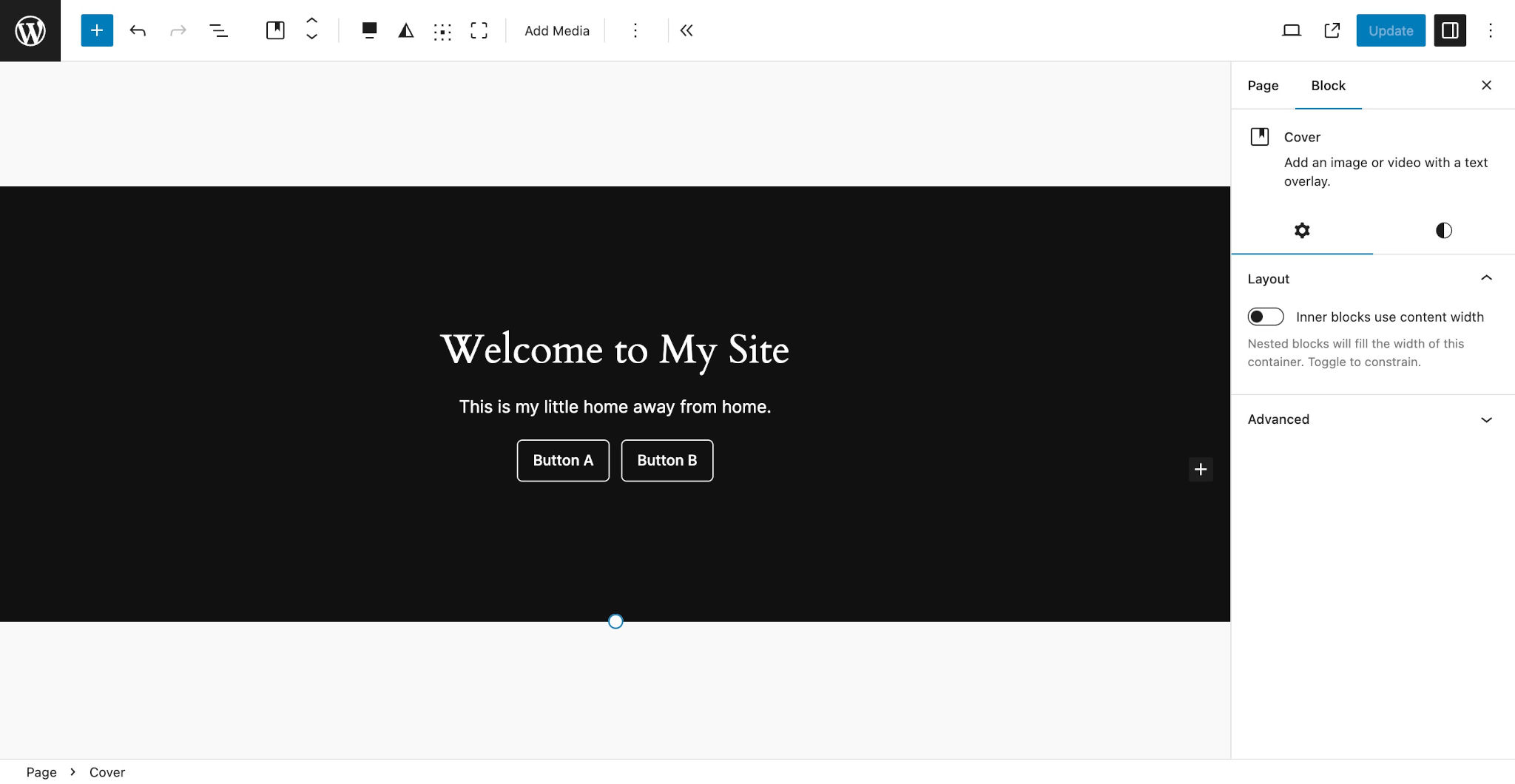1515x784 pixels.
Task: Append a new block inside the Cover
Action: click(1201, 469)
